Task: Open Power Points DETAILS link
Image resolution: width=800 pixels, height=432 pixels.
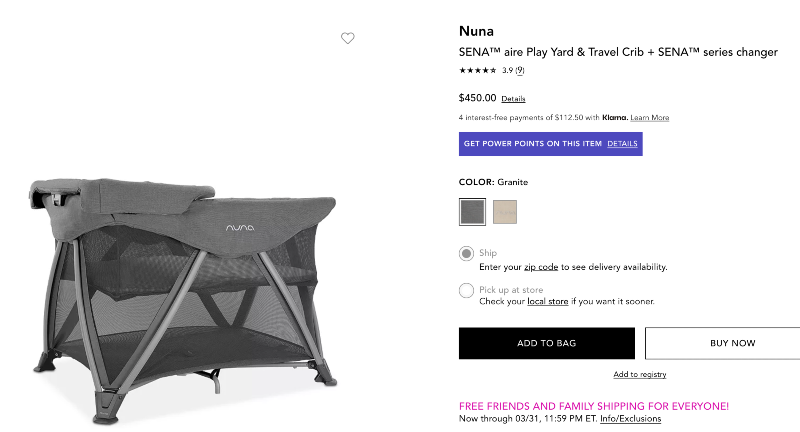Action: (622, 144)
